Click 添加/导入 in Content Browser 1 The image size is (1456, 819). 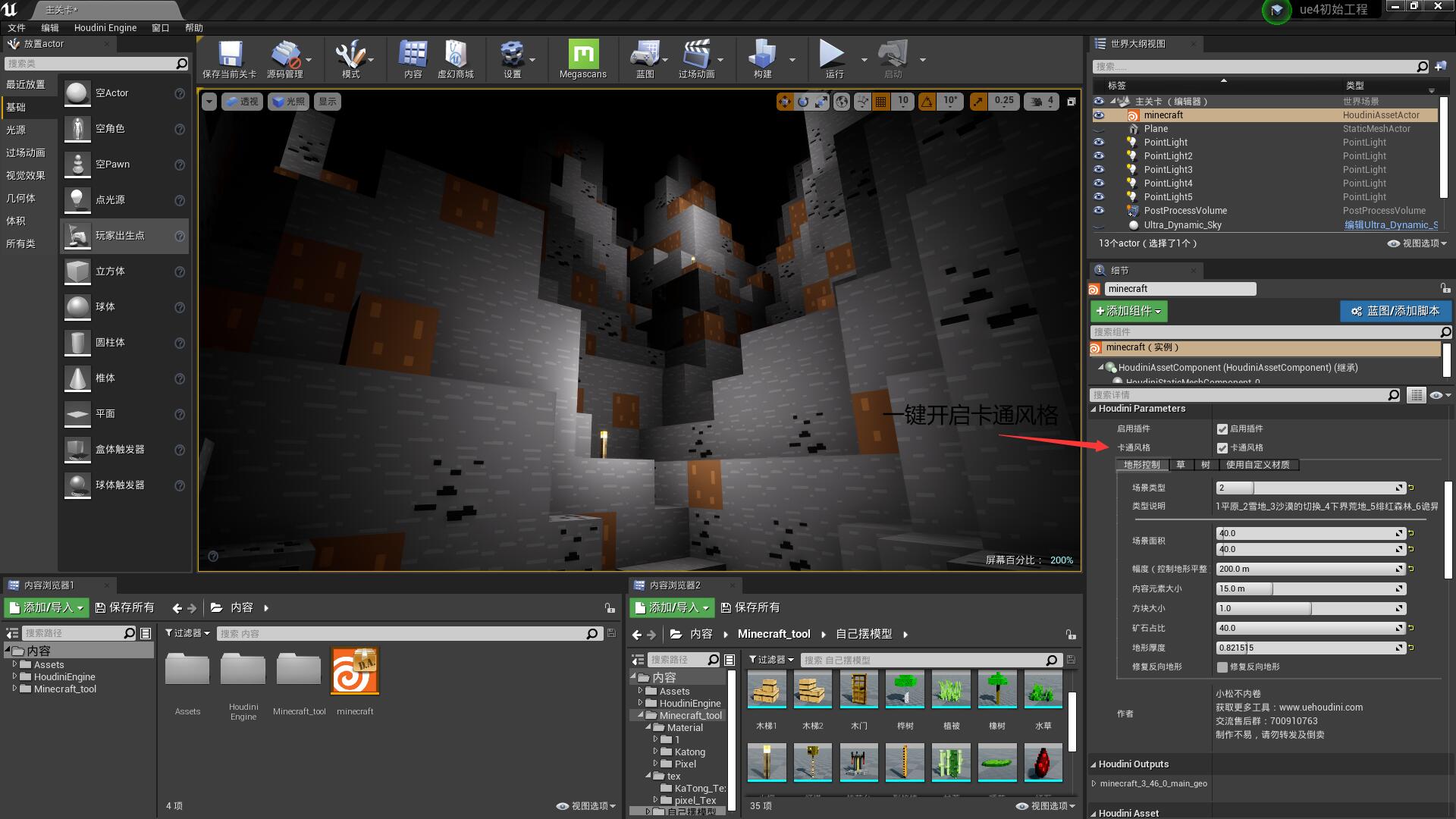46,607
